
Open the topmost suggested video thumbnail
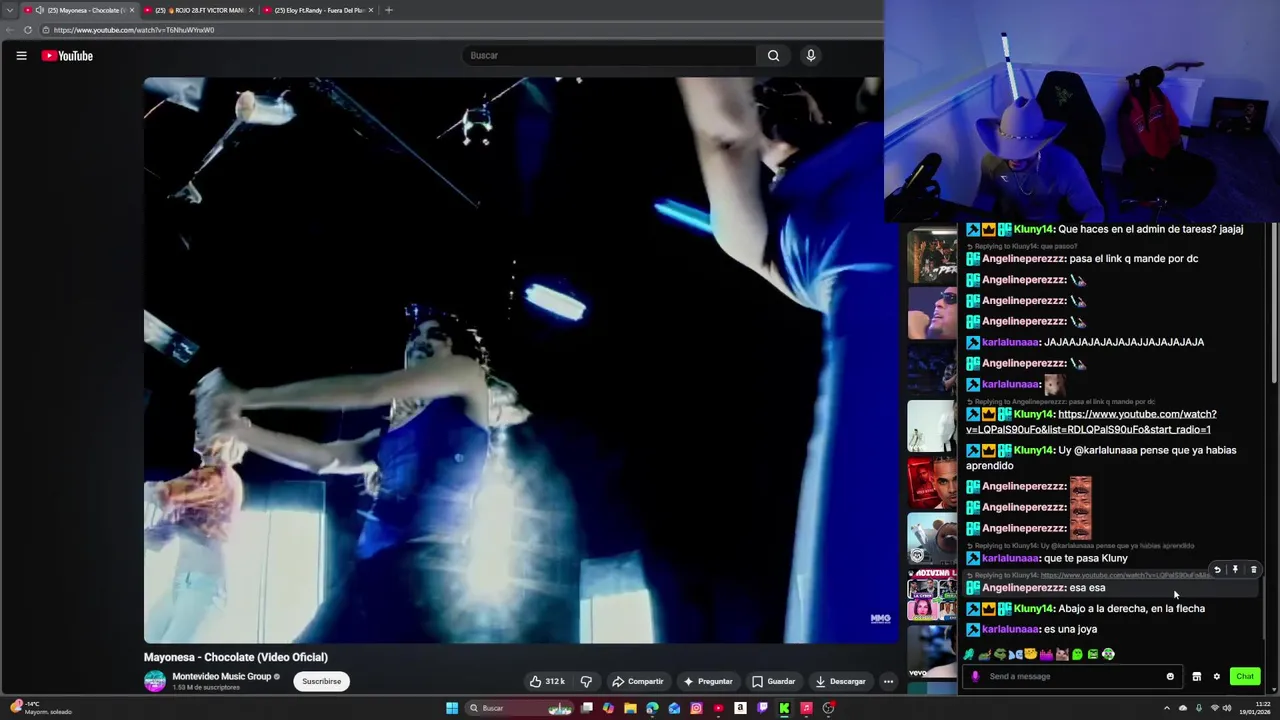point(932,256)
